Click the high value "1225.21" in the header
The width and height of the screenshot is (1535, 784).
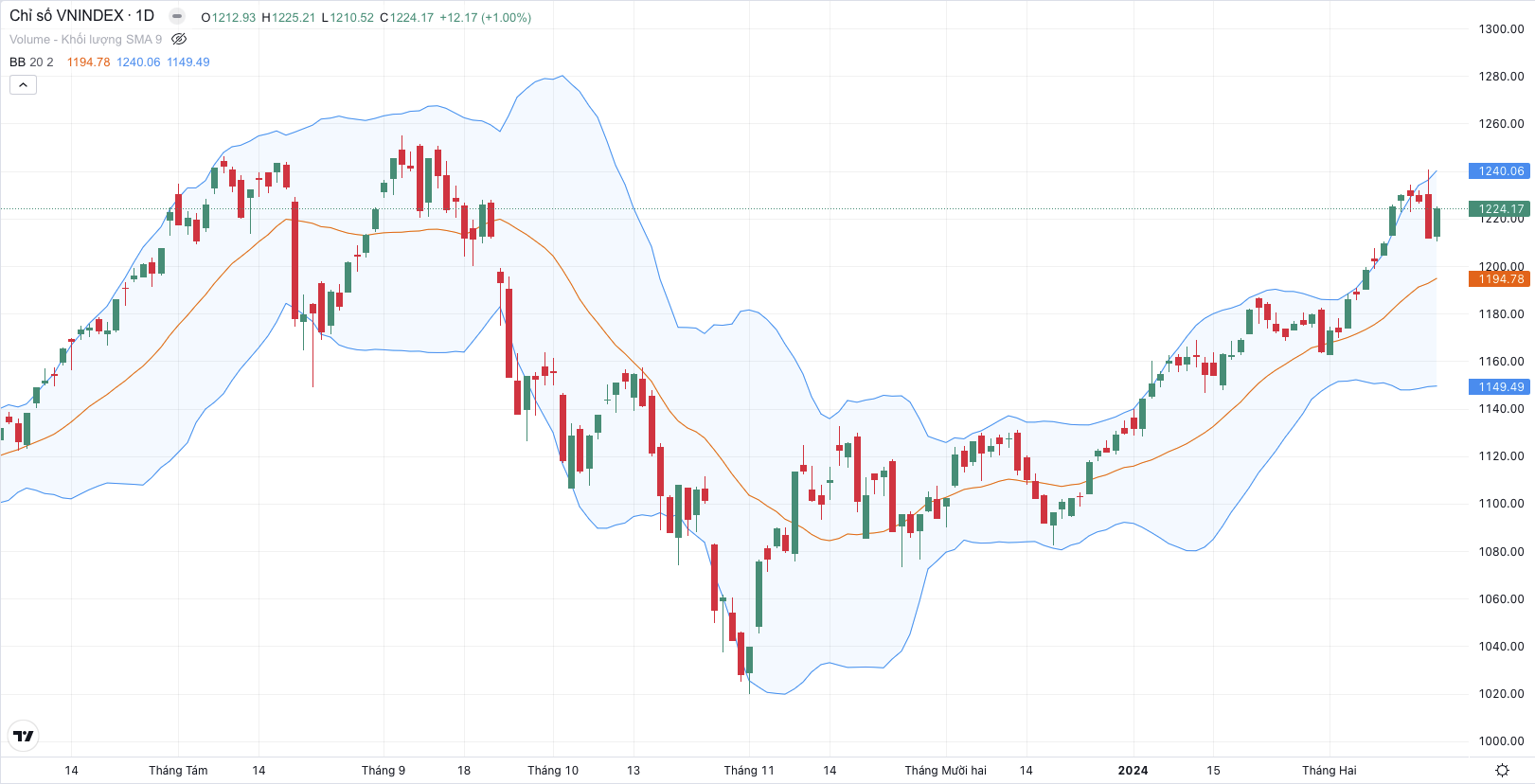pos(294,18)
